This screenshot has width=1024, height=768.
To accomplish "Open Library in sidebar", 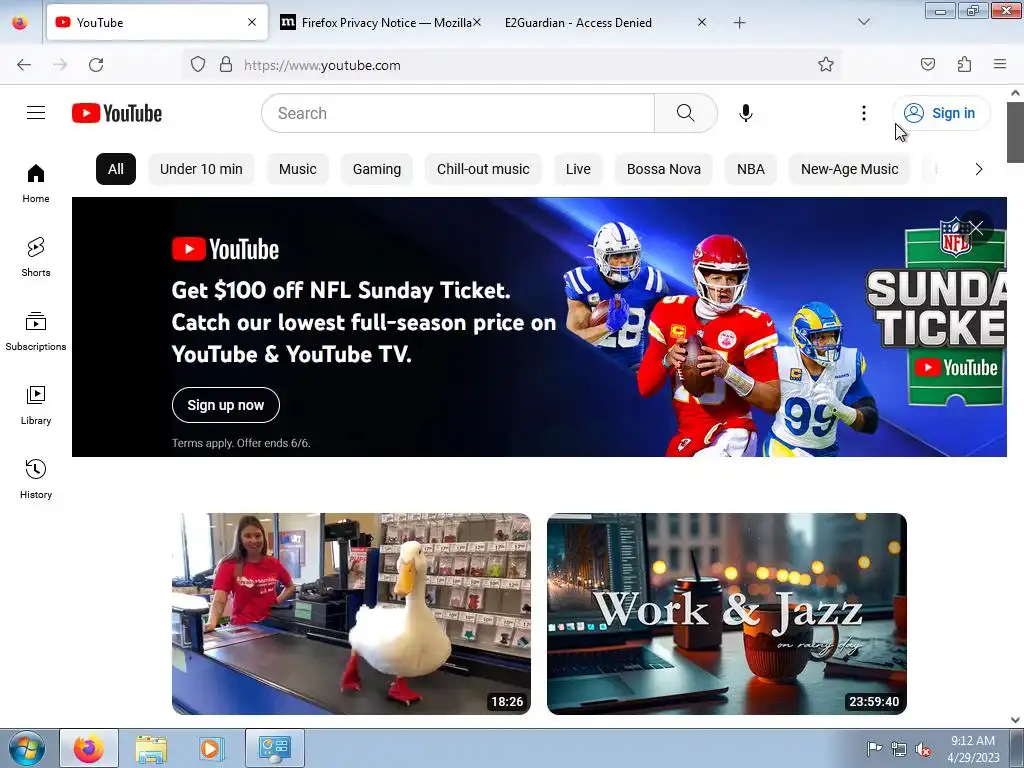I will click(36, 405).
